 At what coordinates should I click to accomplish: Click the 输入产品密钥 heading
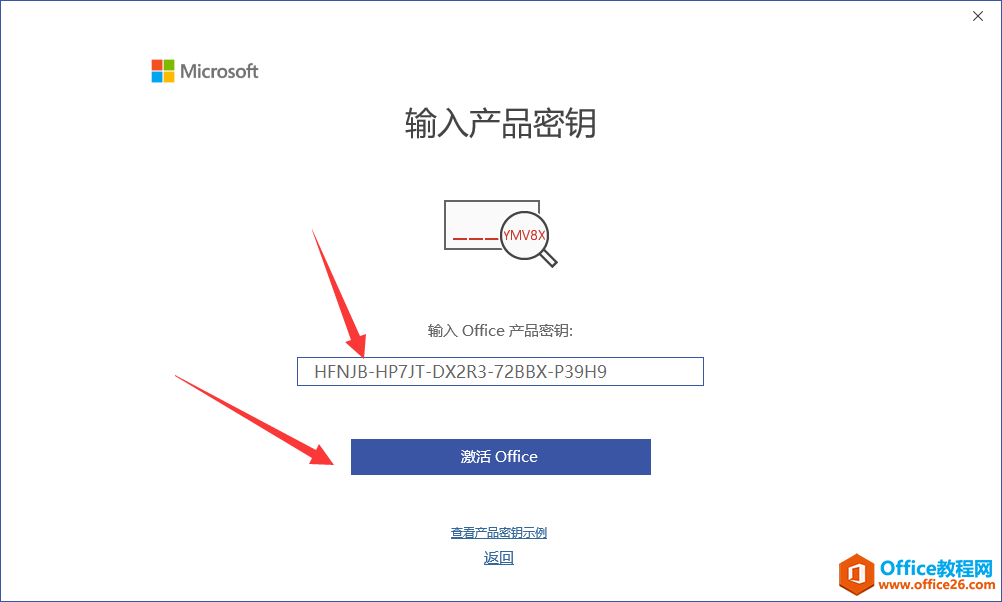500,123
